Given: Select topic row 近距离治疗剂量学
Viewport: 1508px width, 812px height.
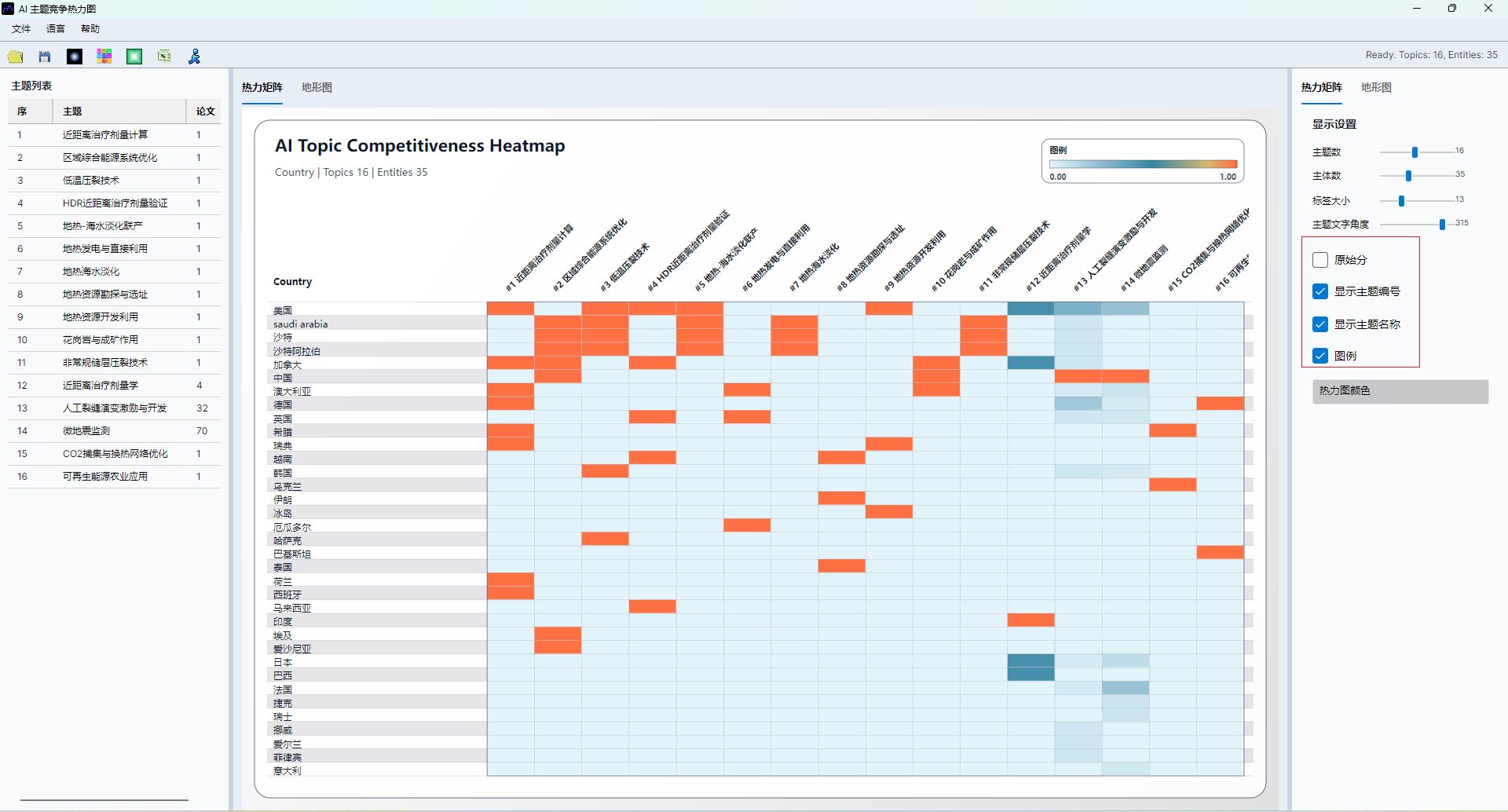Looking at the screenshot, I should click(x=114, y=386).
